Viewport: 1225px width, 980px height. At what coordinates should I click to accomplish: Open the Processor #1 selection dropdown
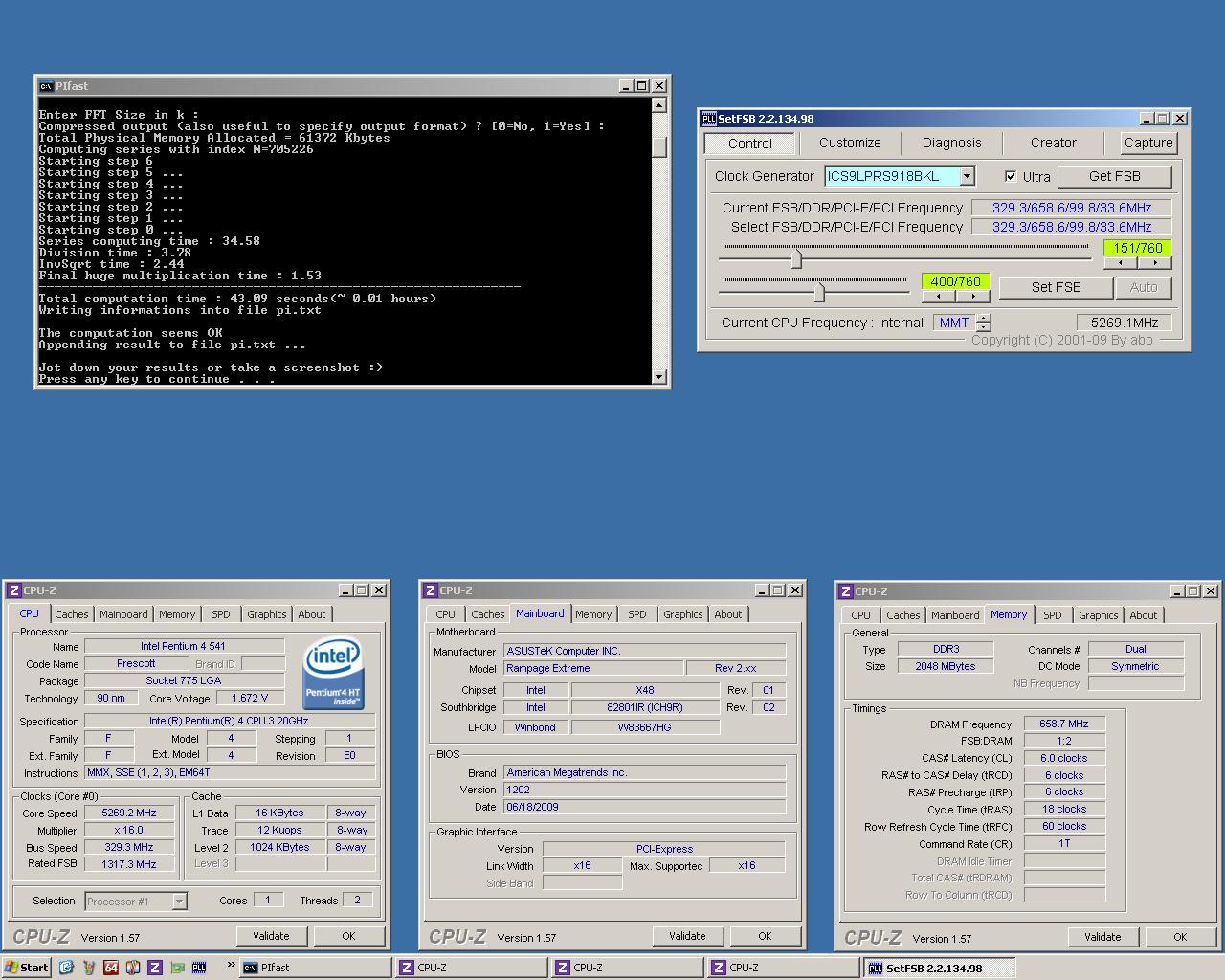pos(179,902)
